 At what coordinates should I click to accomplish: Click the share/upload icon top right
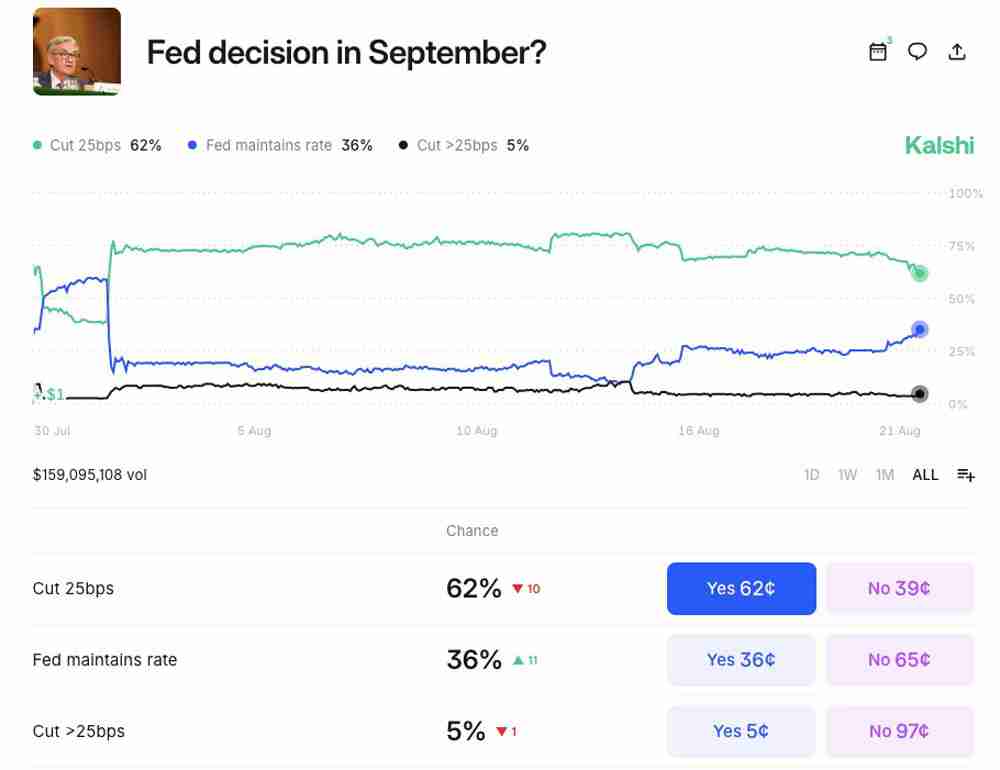tap(956, 51)
